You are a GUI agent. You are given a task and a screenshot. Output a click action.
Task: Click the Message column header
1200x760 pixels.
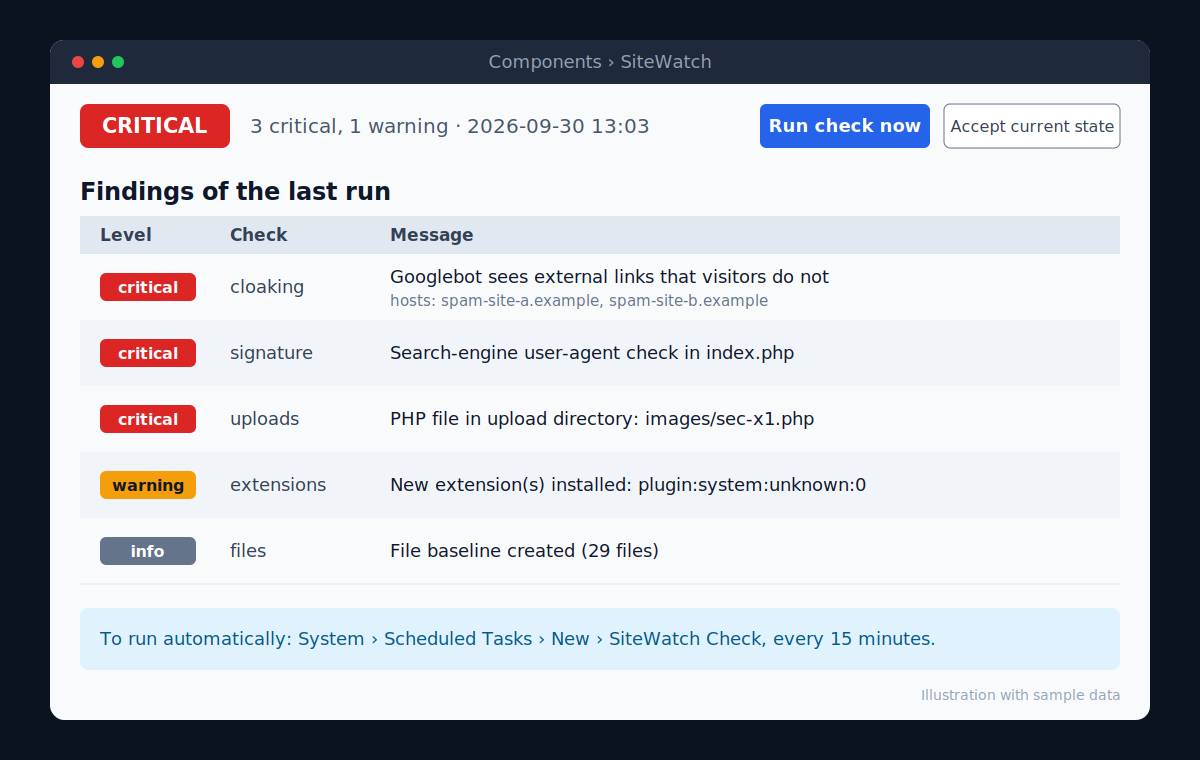point(432,235)
